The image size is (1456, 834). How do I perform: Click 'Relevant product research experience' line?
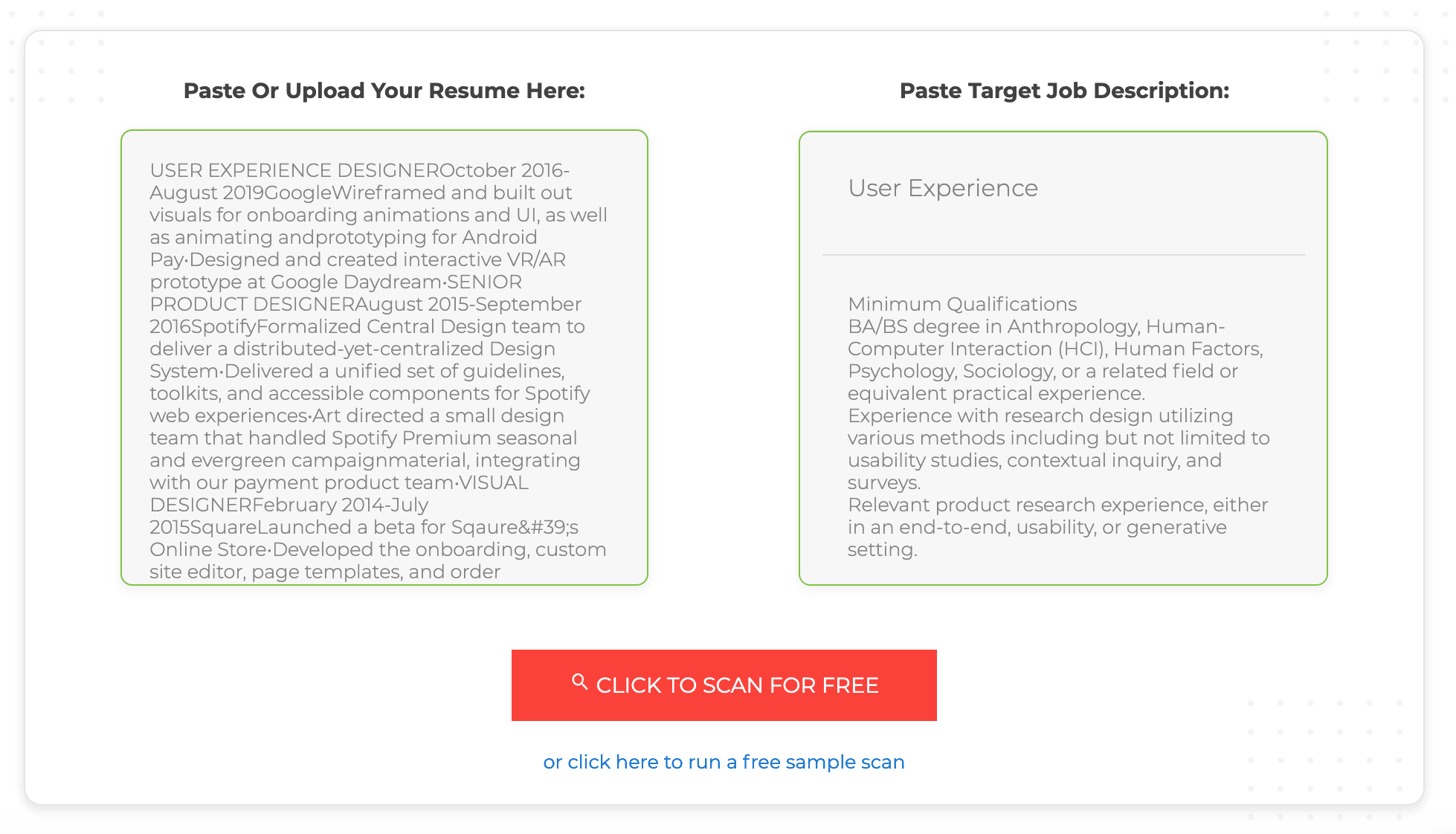(x=1057, y=505)
